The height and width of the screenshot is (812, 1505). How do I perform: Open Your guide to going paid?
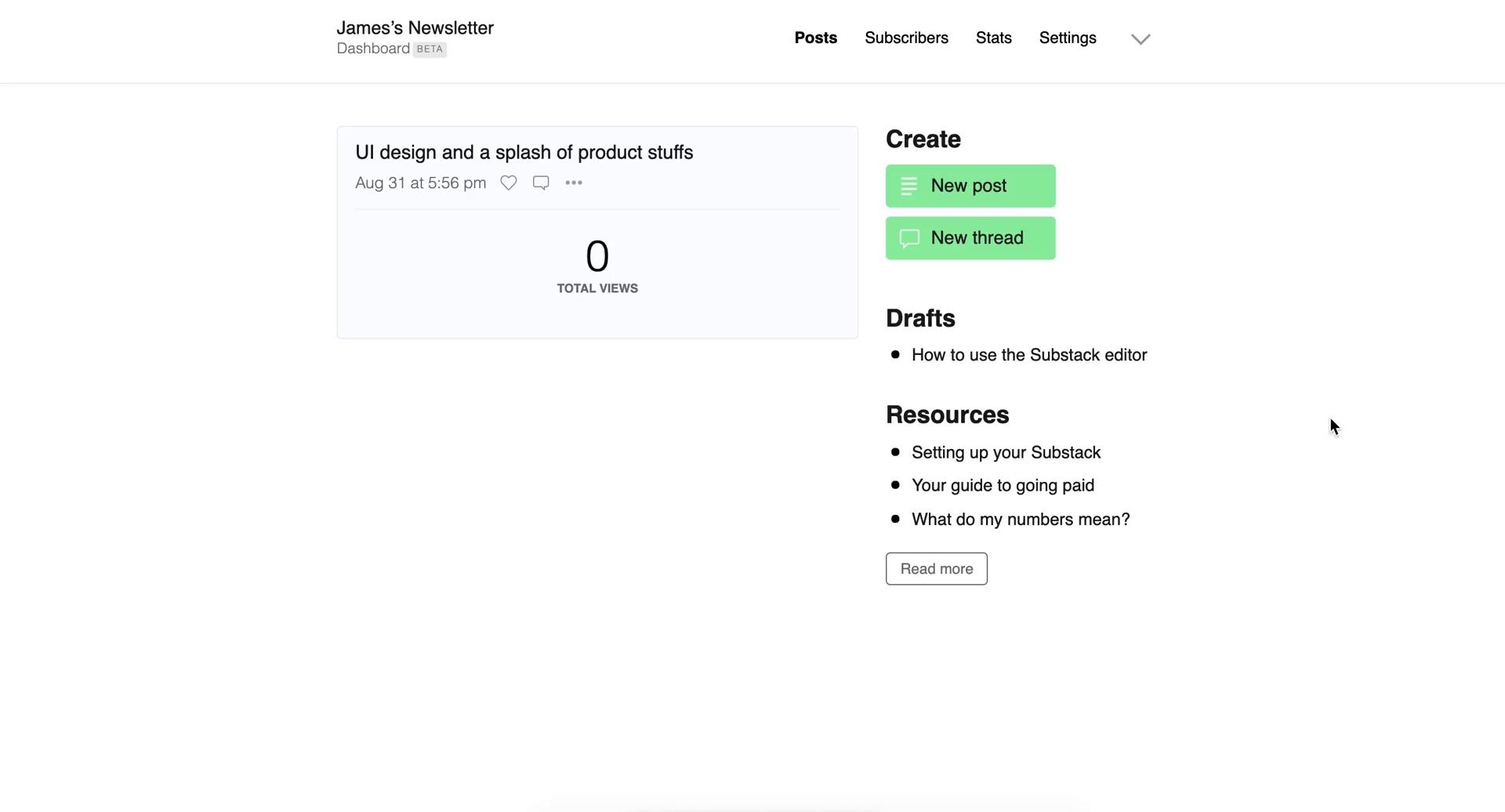(x=1003, y=485)
